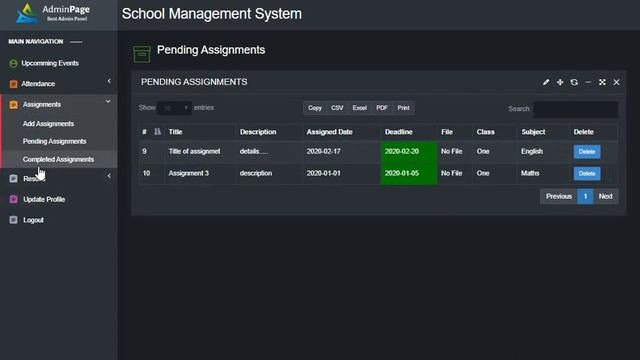Click the Logout sidebar icon
This screenshot has width=640, height=360.
pyautogui.click(x=13, y=220)
